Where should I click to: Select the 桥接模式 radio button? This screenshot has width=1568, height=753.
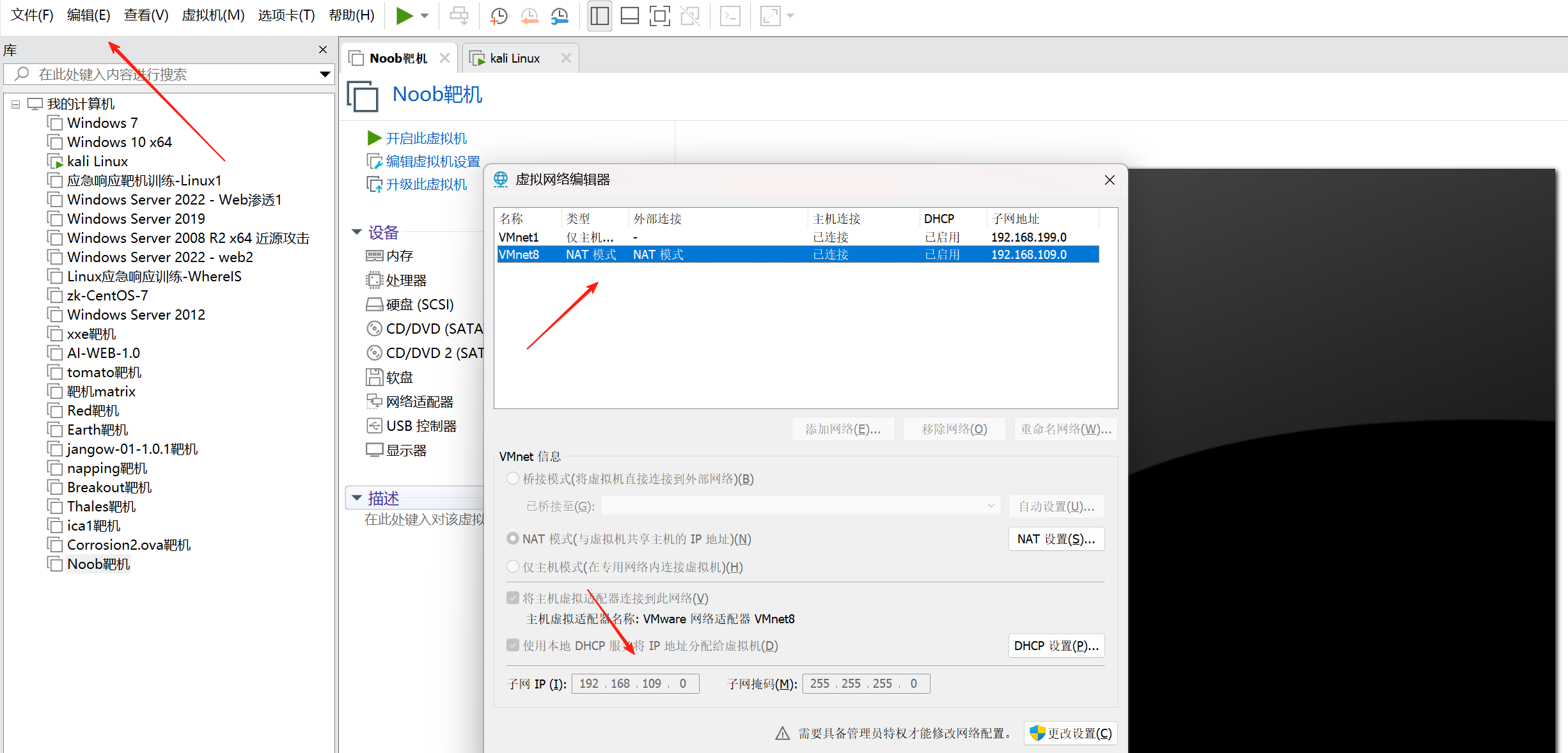(512, 479)
